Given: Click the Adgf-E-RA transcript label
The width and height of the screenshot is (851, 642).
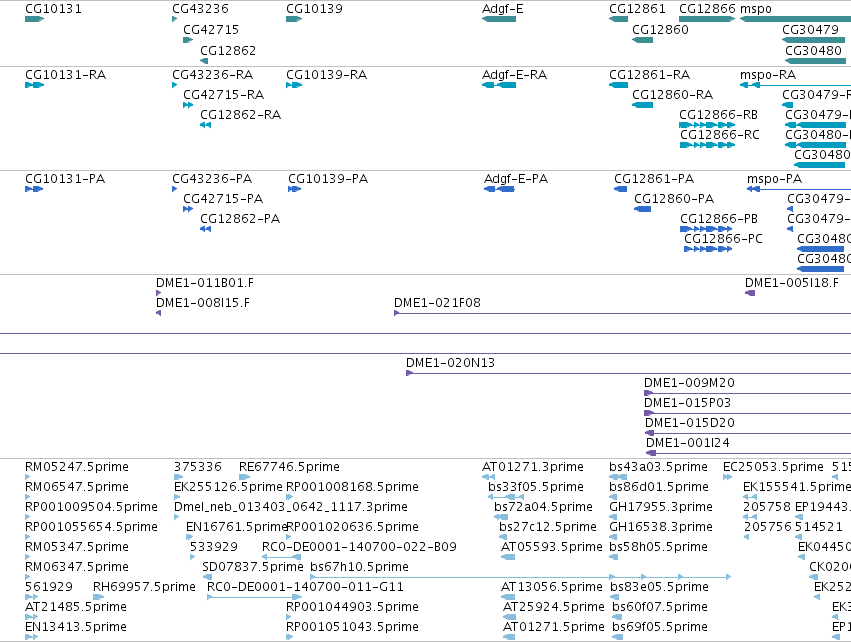Looking at the screenshot, I should [515, 74].
